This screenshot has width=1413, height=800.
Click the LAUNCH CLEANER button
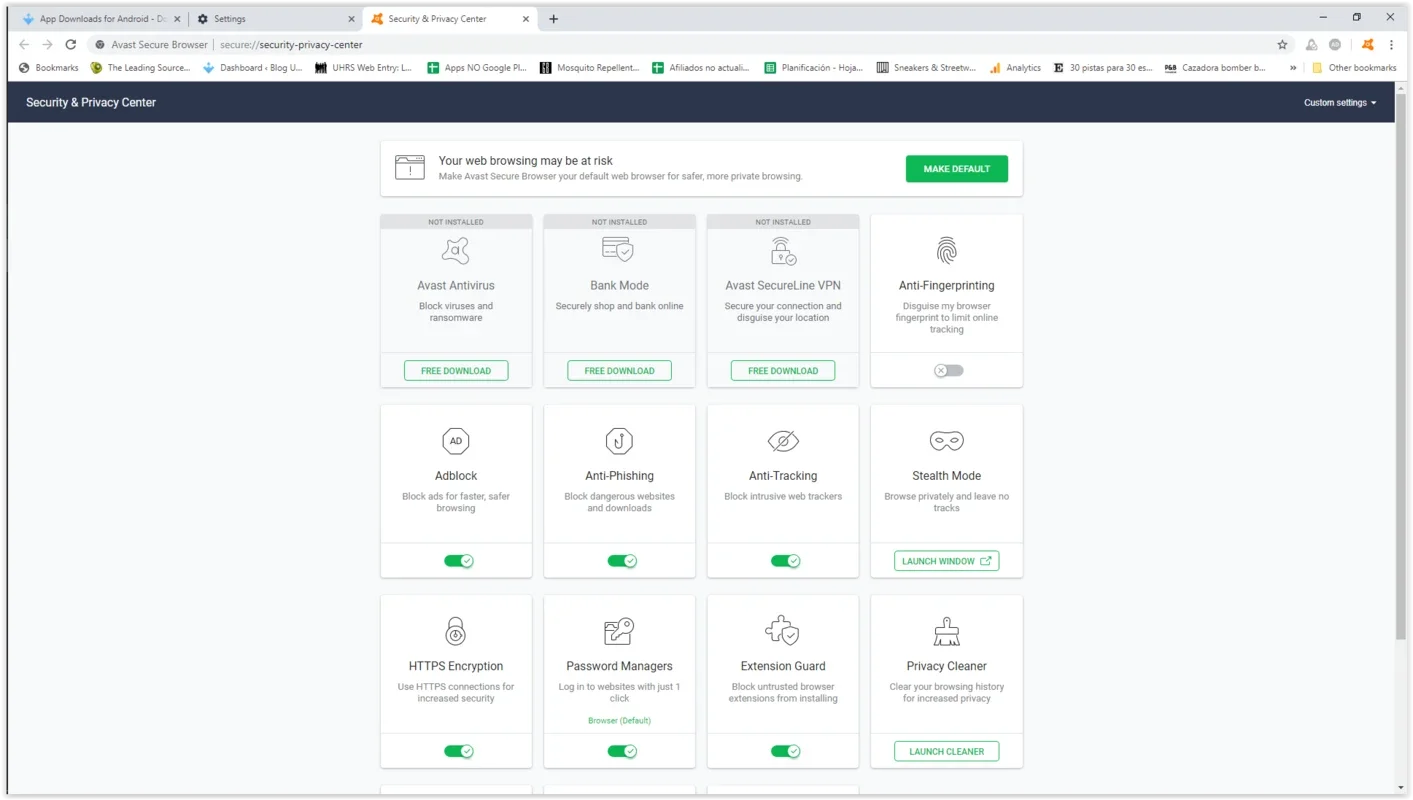coord(946,751)
